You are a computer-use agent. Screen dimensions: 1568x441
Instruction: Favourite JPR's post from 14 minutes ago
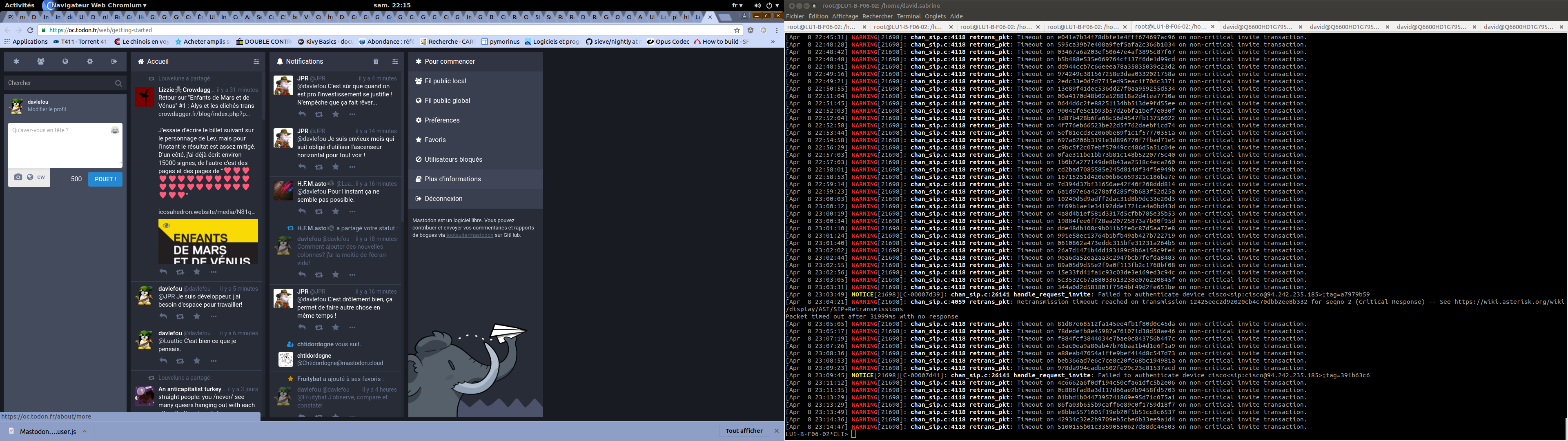point(335,167)
